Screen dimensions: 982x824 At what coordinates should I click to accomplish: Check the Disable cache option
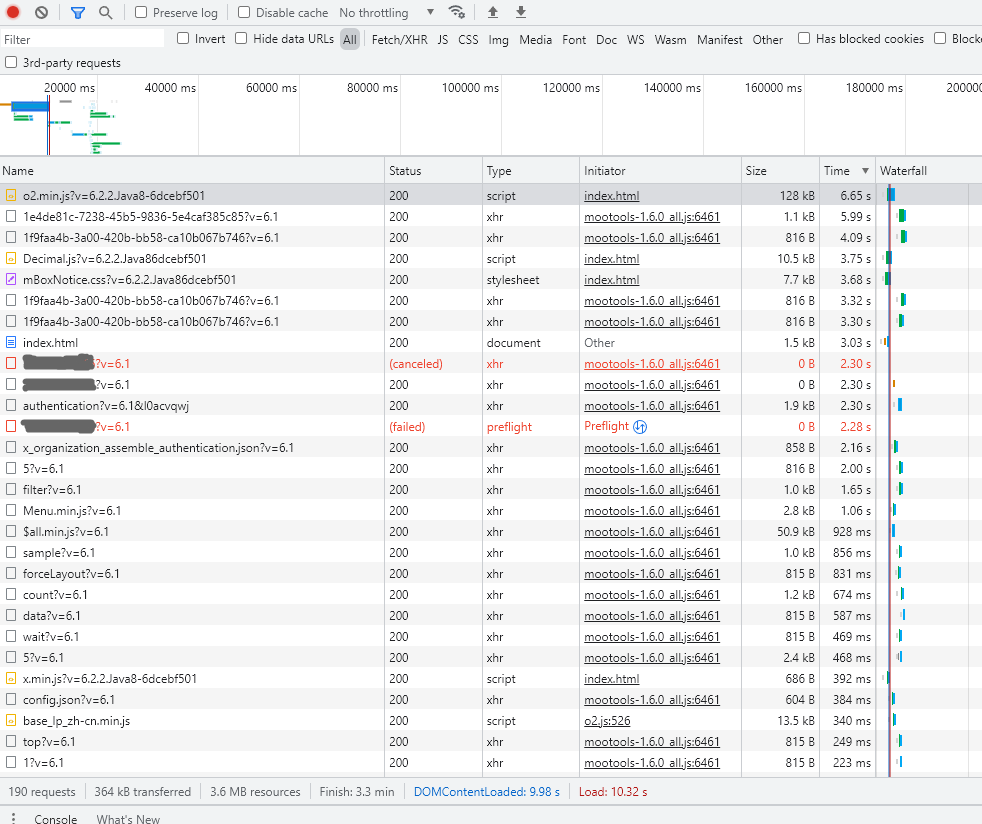tap(245, 13)
